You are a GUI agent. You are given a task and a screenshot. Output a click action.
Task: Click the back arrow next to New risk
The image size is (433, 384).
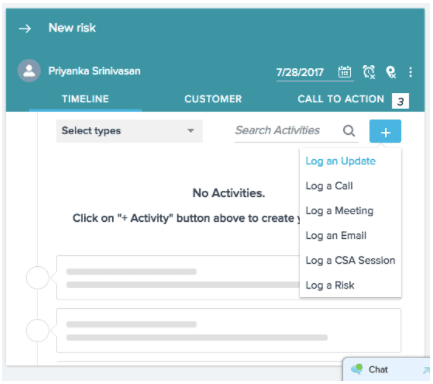click(x=25, y=29)
